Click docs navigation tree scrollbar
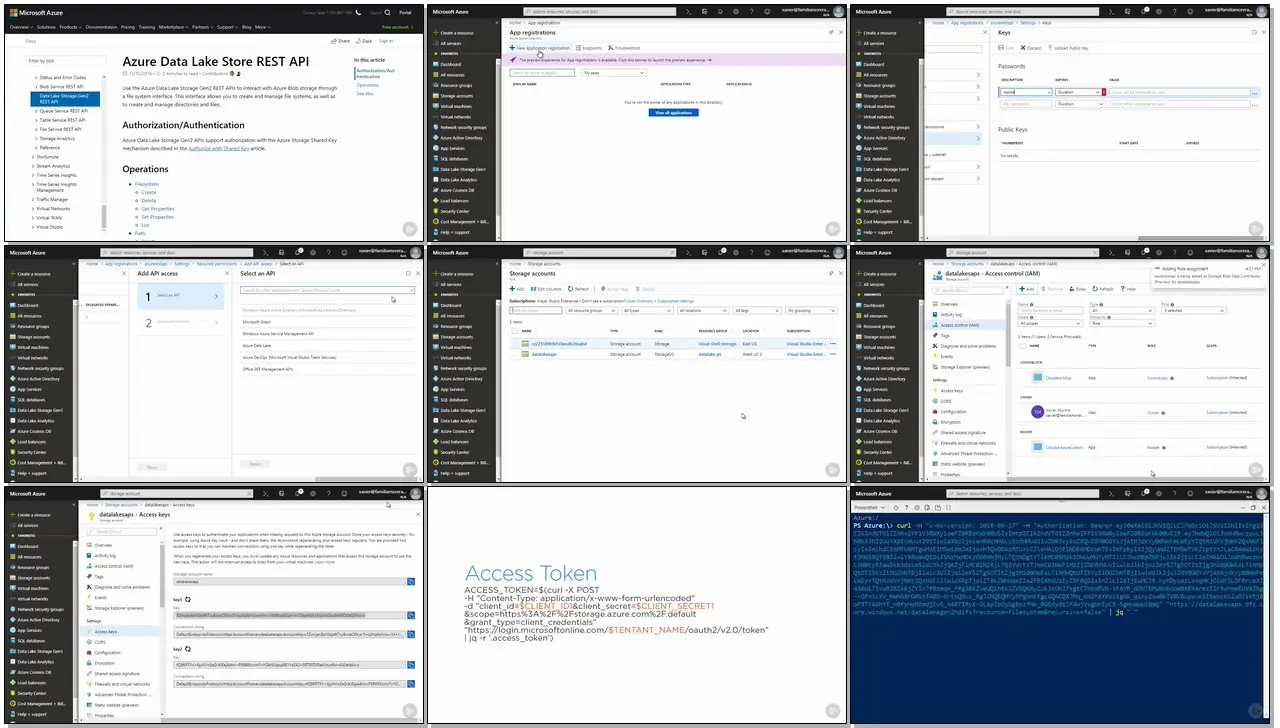Image resolution: width=1280 pixels, height=728 pixels. 102,215
